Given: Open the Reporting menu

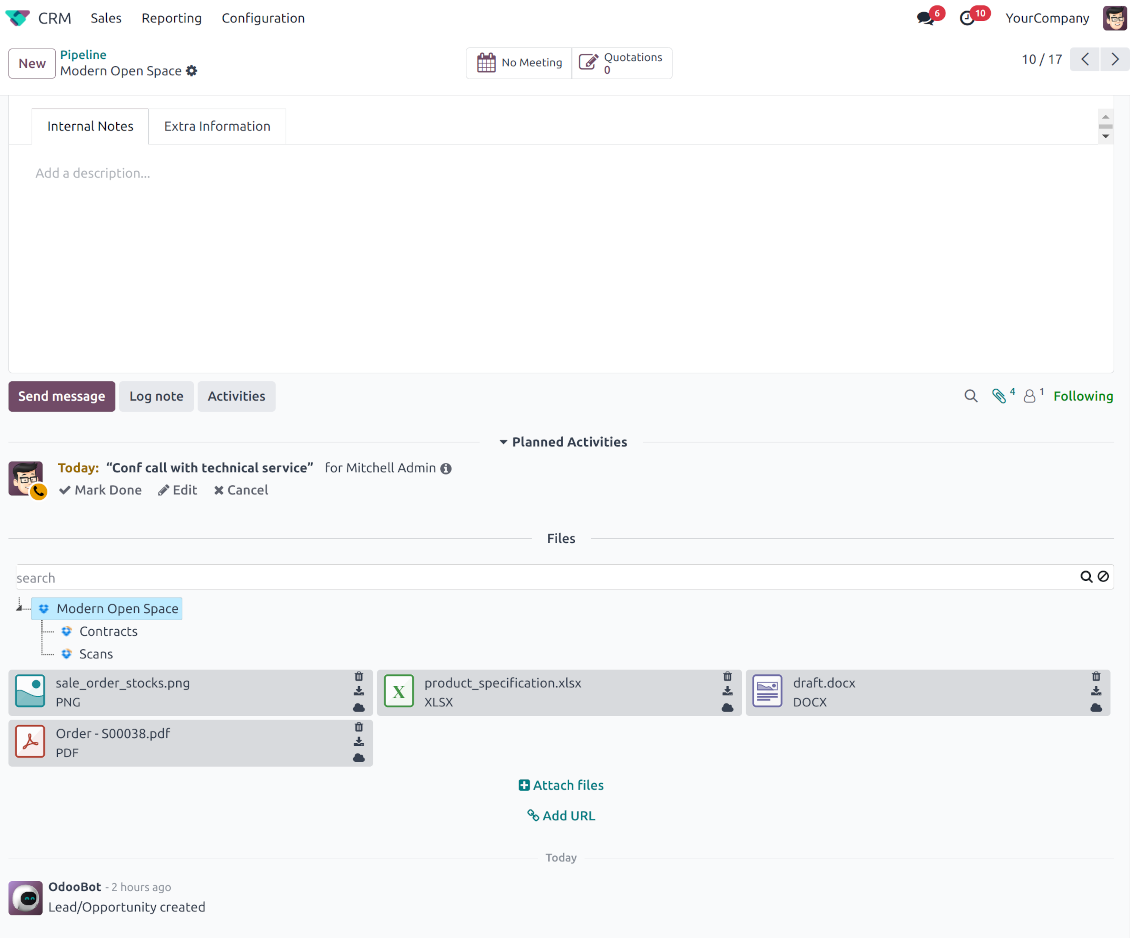Looking at the screenshot, I should coord(171,18).
